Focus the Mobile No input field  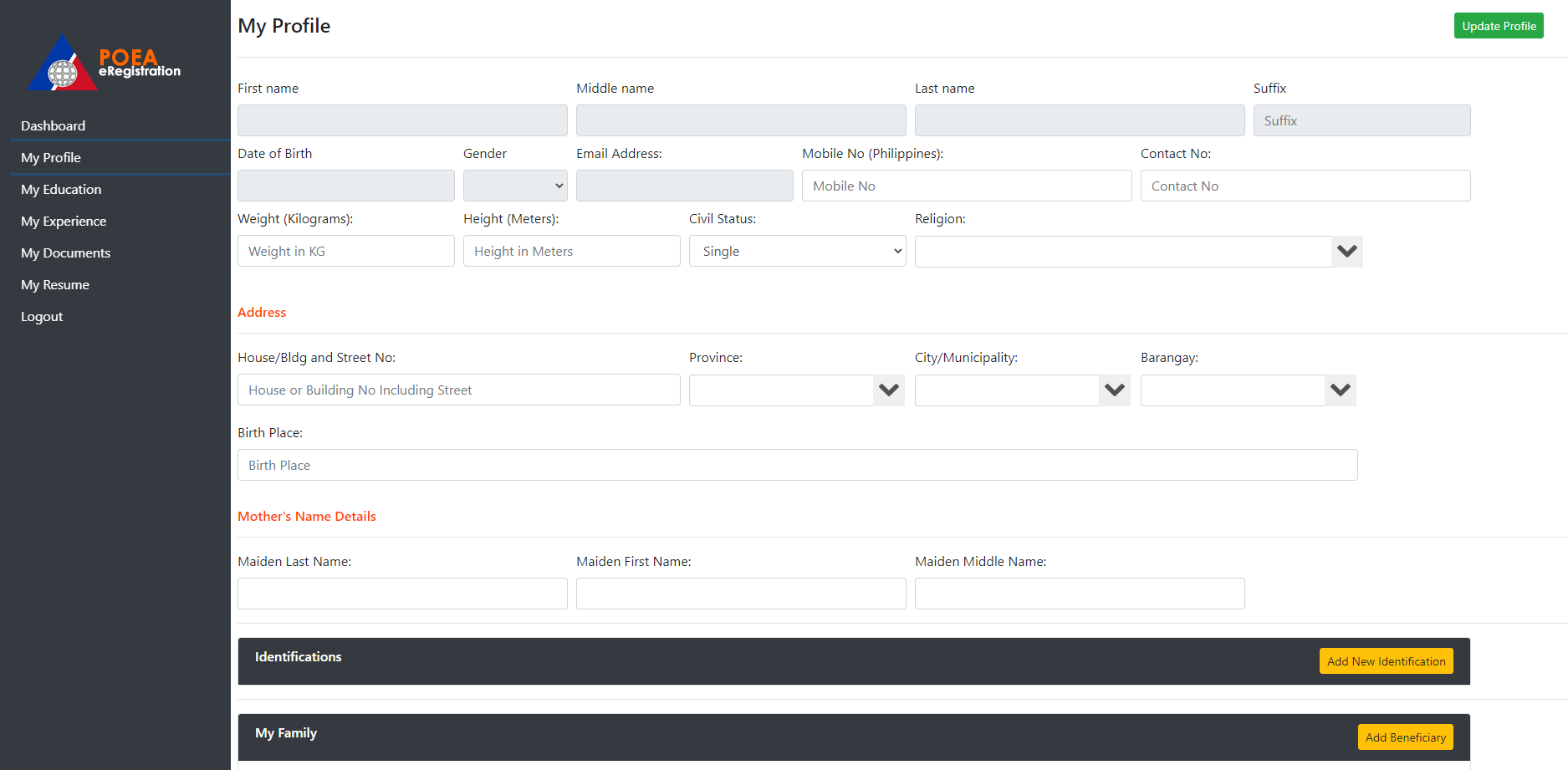[966, 186]
